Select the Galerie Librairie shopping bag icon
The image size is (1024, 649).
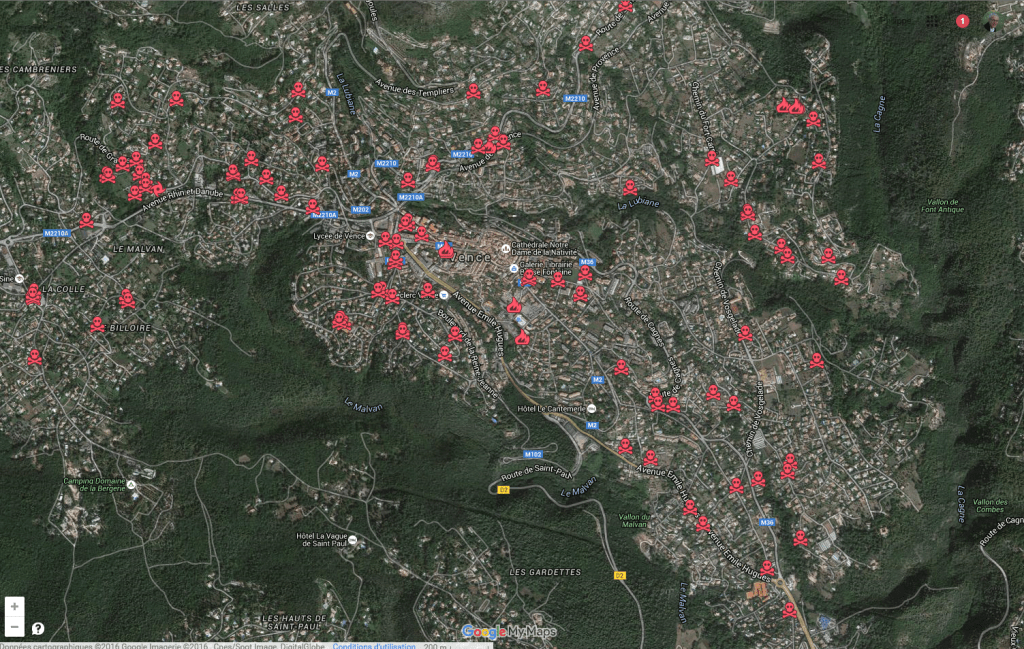tap(513, 269)
